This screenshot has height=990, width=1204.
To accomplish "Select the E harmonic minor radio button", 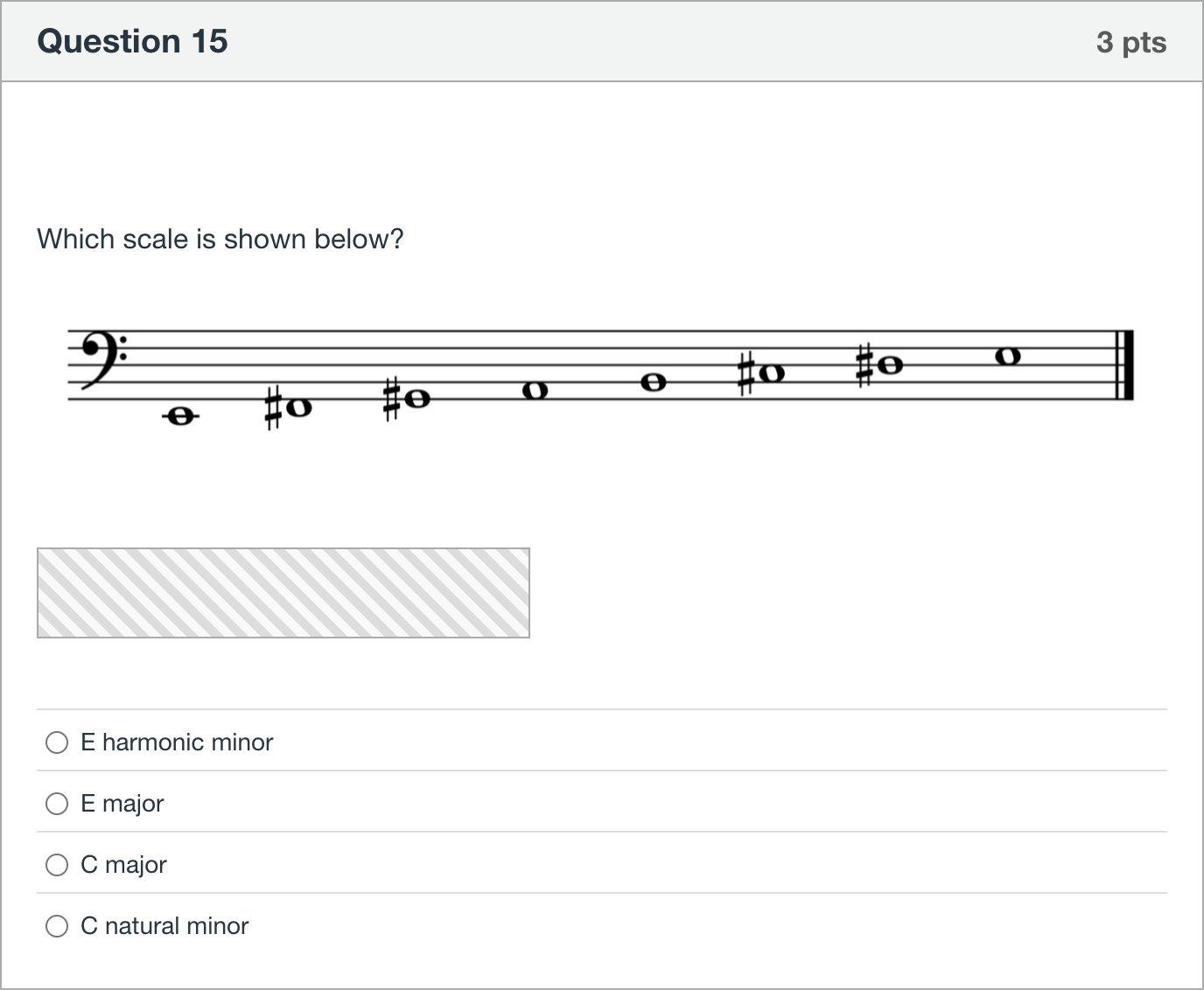I will (x=57, y=742).
